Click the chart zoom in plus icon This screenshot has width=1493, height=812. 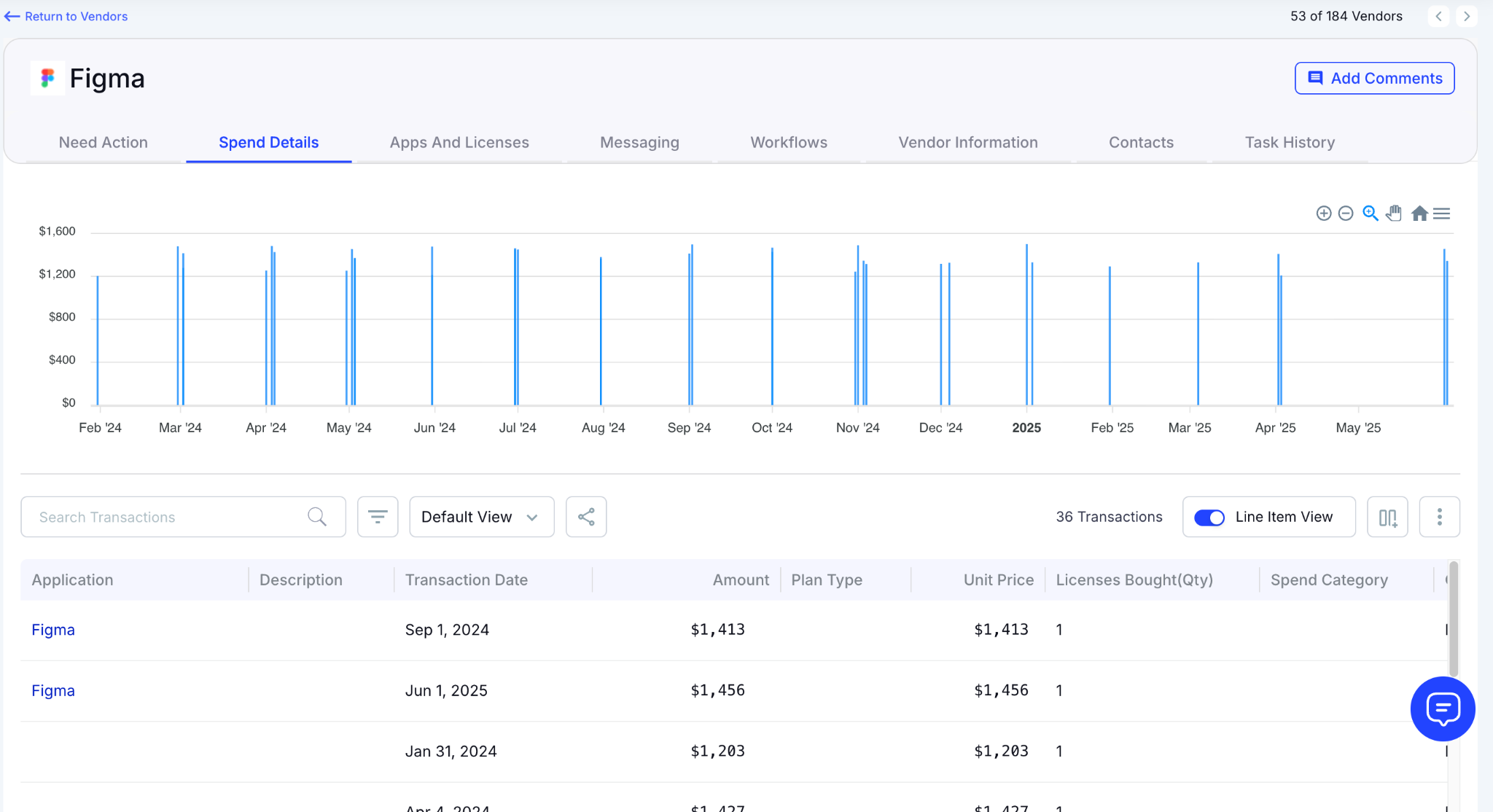point(1324,214)
